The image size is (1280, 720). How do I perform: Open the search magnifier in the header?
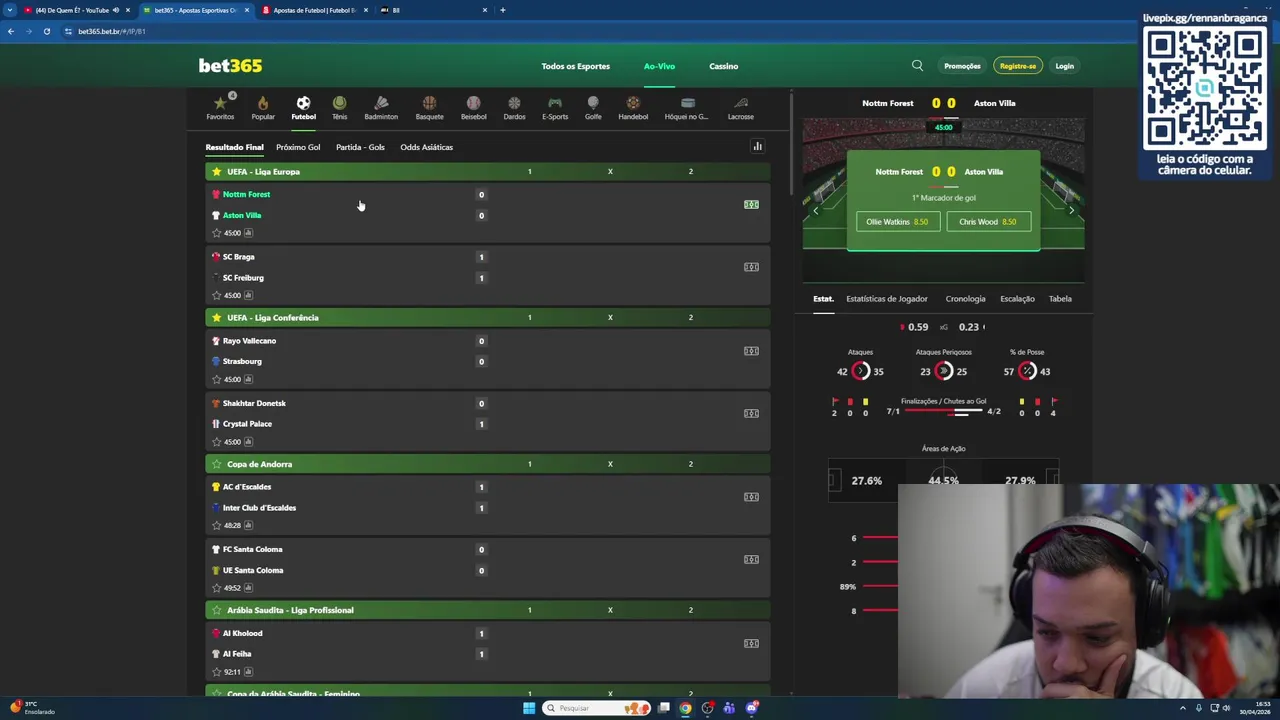coord(917,66)
